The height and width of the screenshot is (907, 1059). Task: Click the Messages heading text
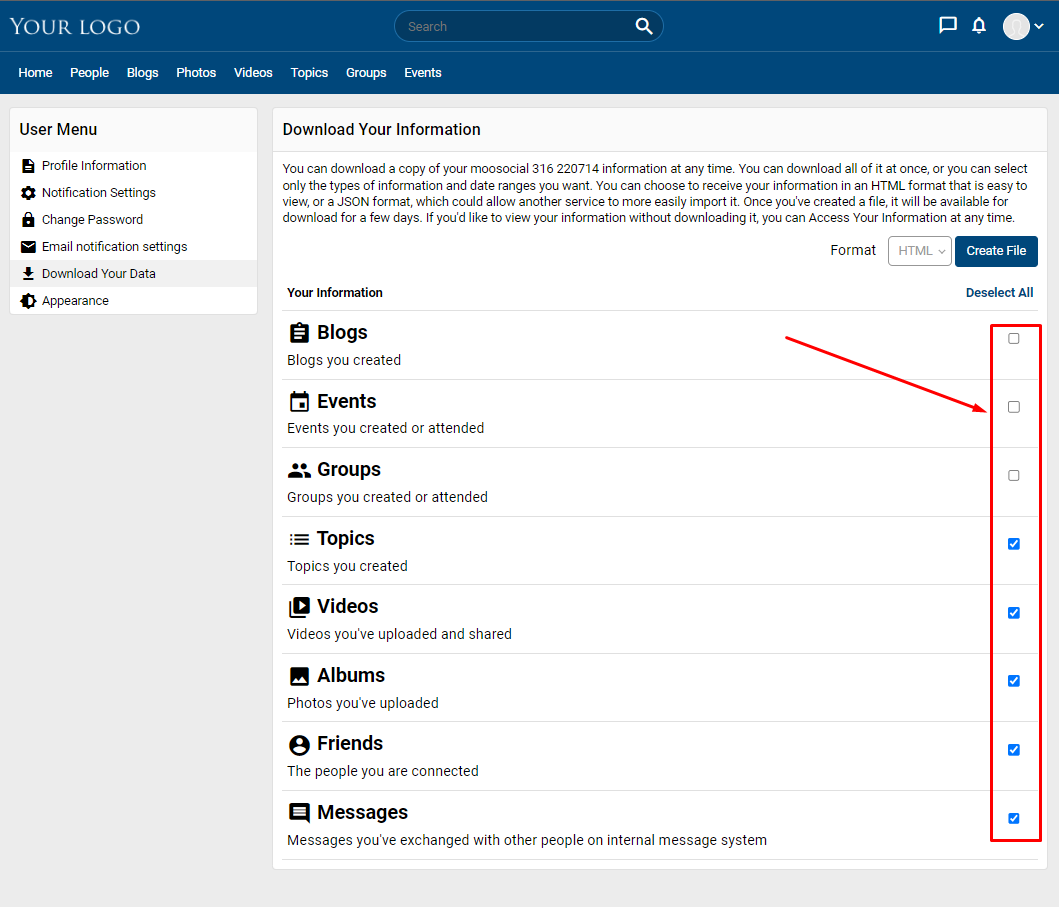click(363, 812)
